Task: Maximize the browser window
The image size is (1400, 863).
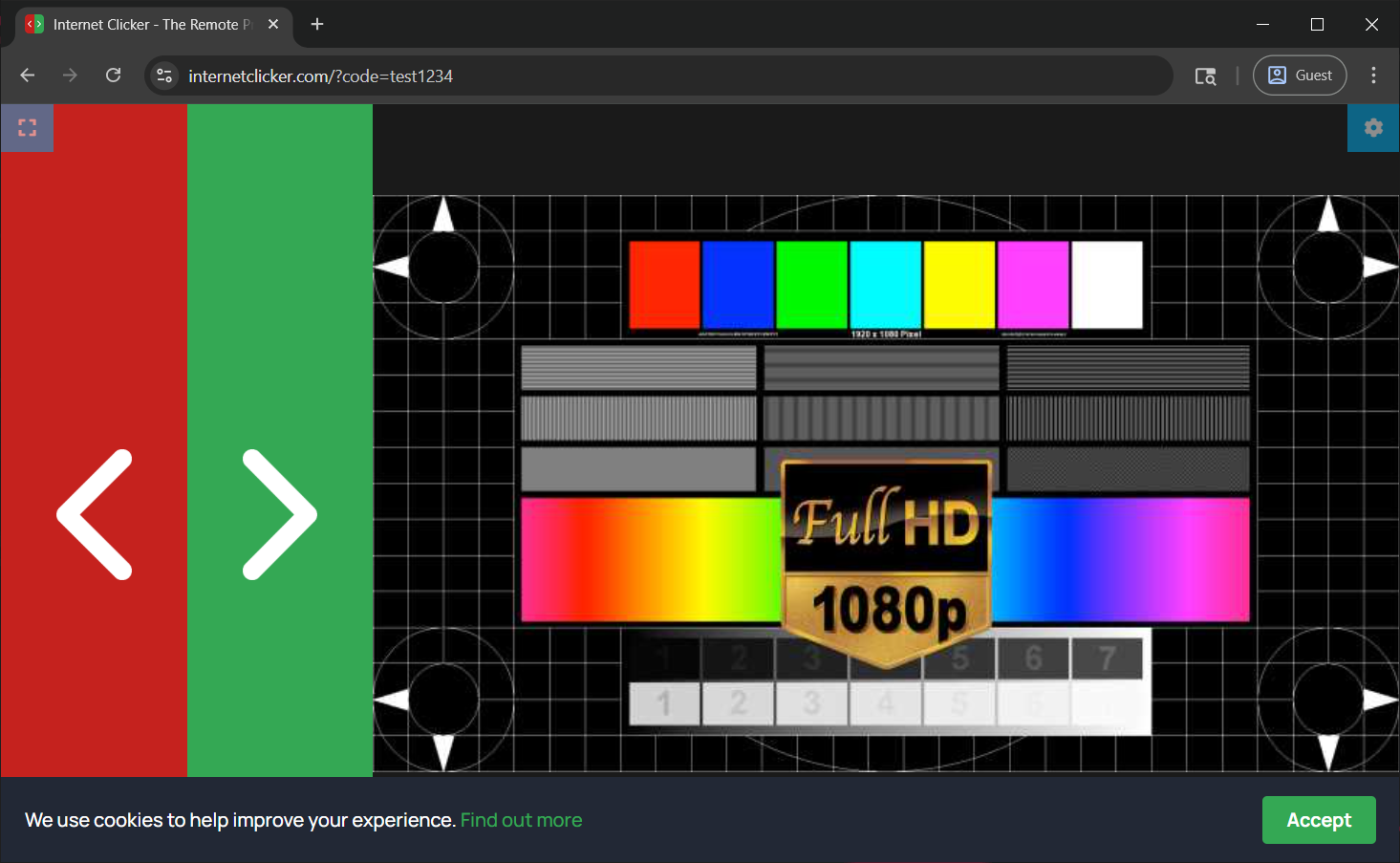Action: (1317, 25)
